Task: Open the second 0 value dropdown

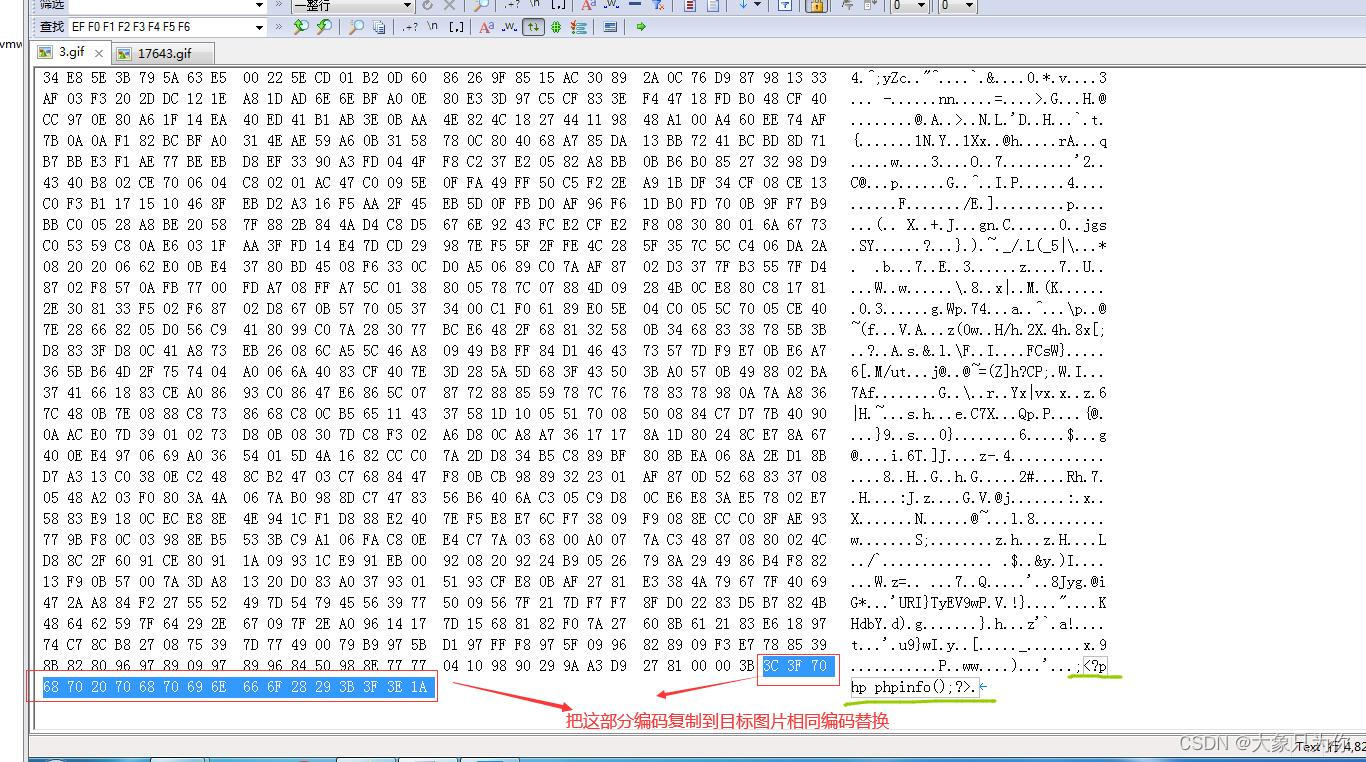Action: coord(970,5)
